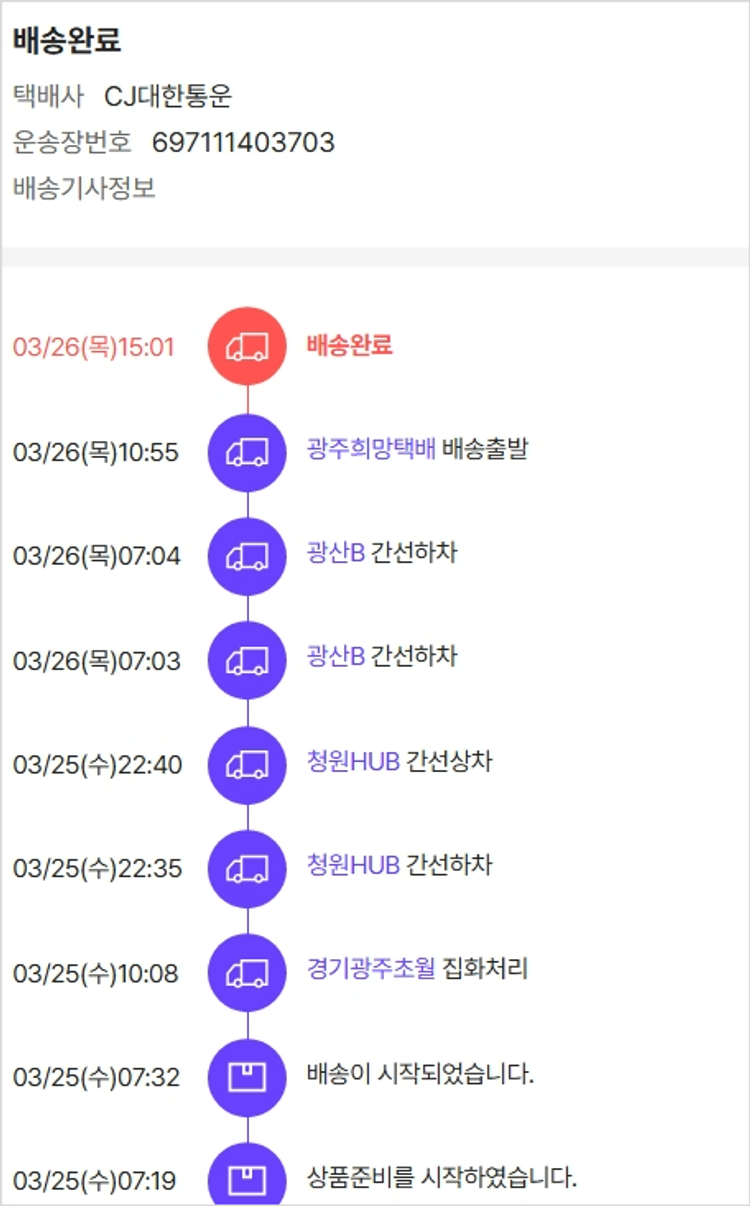Click truck icon at 03/26 07:03 entry
750x1206 pixels.
tap(247, 660)
